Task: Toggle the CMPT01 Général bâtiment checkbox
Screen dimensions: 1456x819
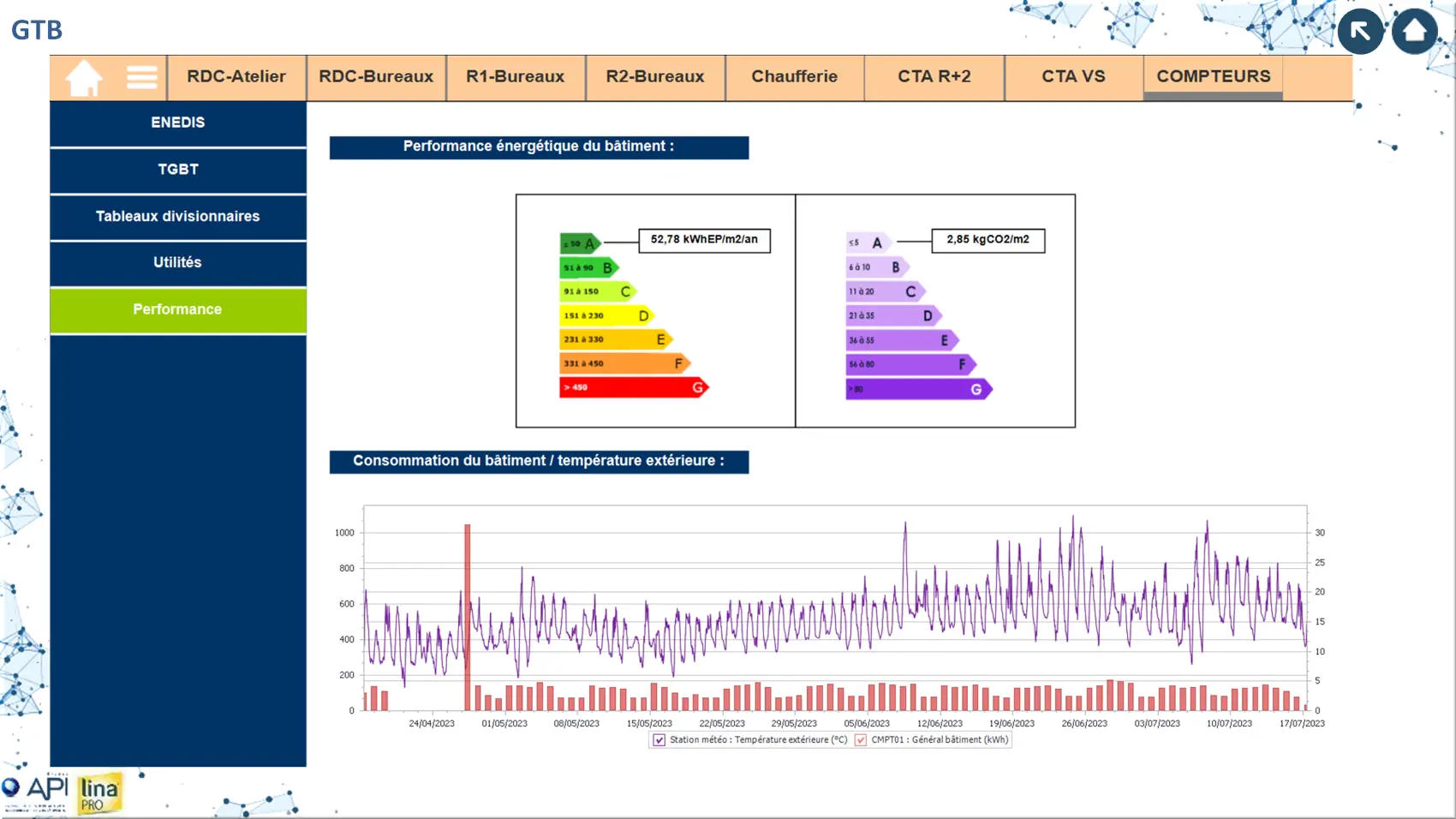Action: (x=860, y=740)
